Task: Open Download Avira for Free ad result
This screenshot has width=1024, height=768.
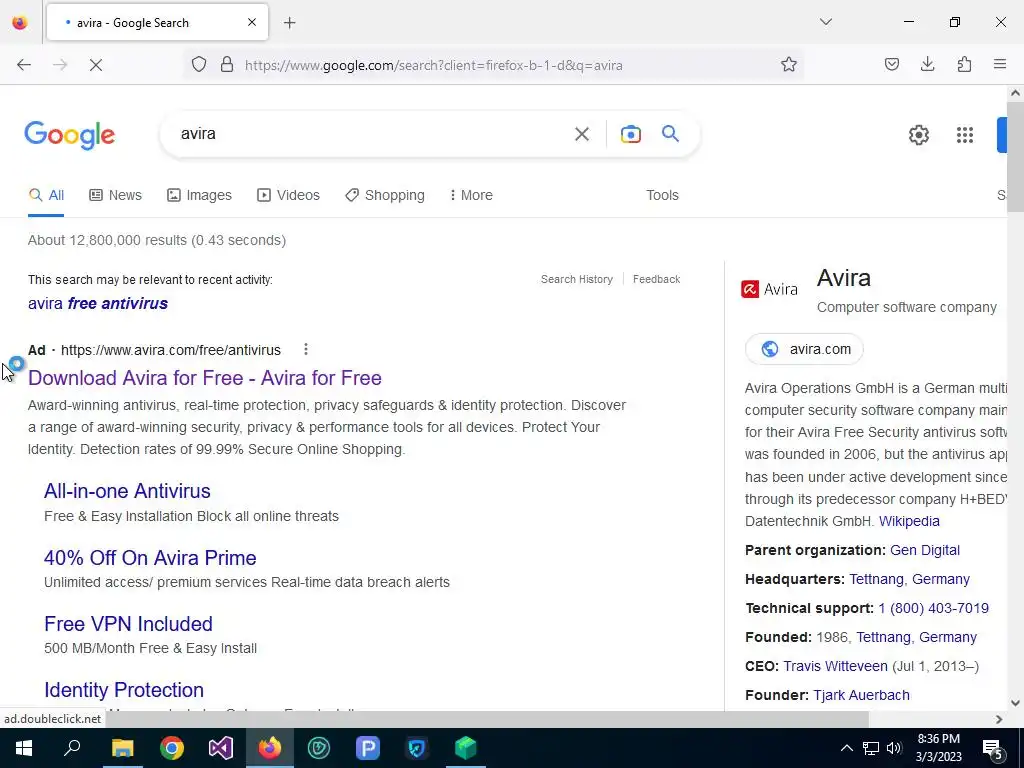Action: 205,377
